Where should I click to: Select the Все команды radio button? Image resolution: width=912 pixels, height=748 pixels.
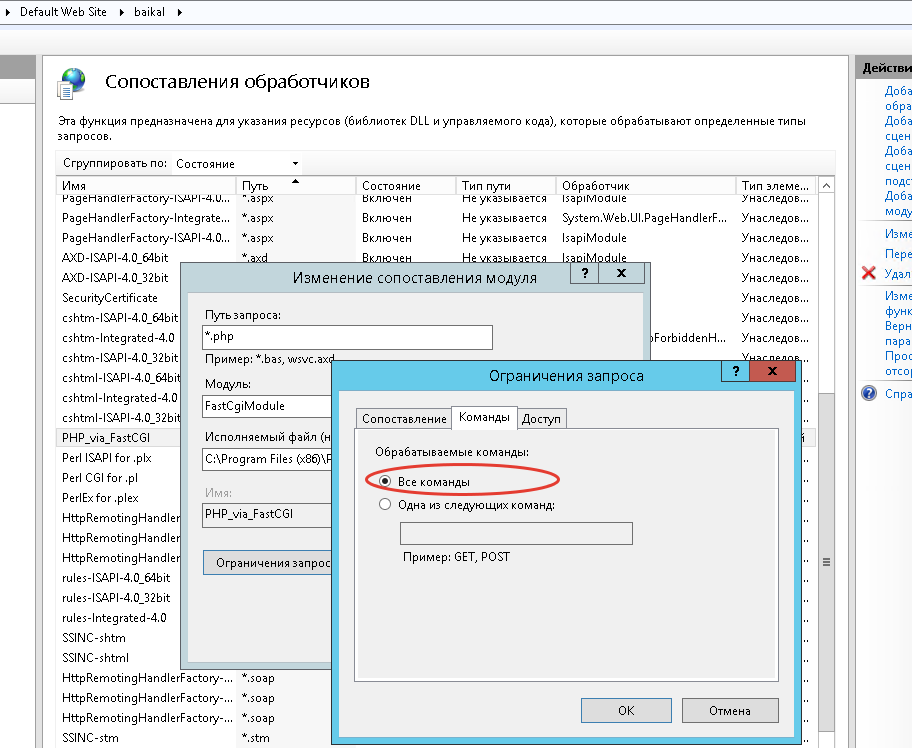point(385,481)
